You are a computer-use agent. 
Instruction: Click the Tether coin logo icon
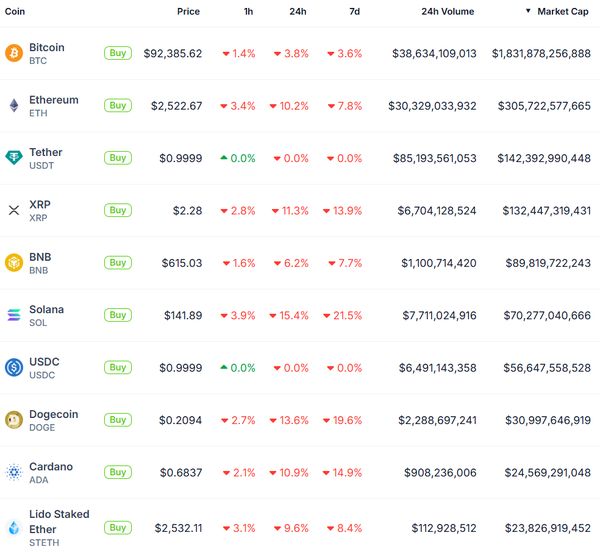pyautogui.click(x=14, y=158)
